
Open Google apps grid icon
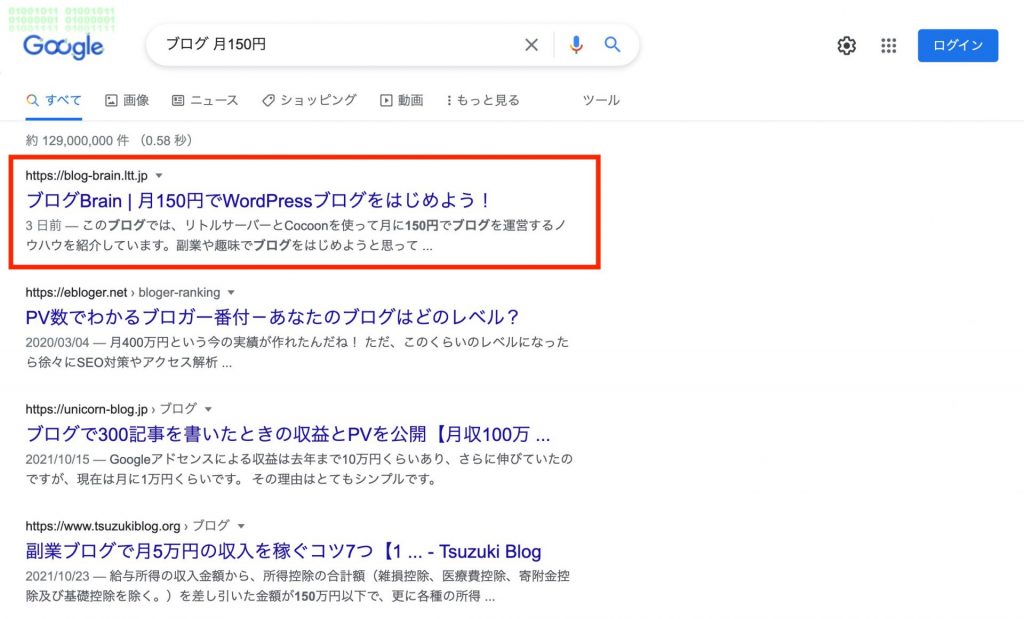[888, 46]
